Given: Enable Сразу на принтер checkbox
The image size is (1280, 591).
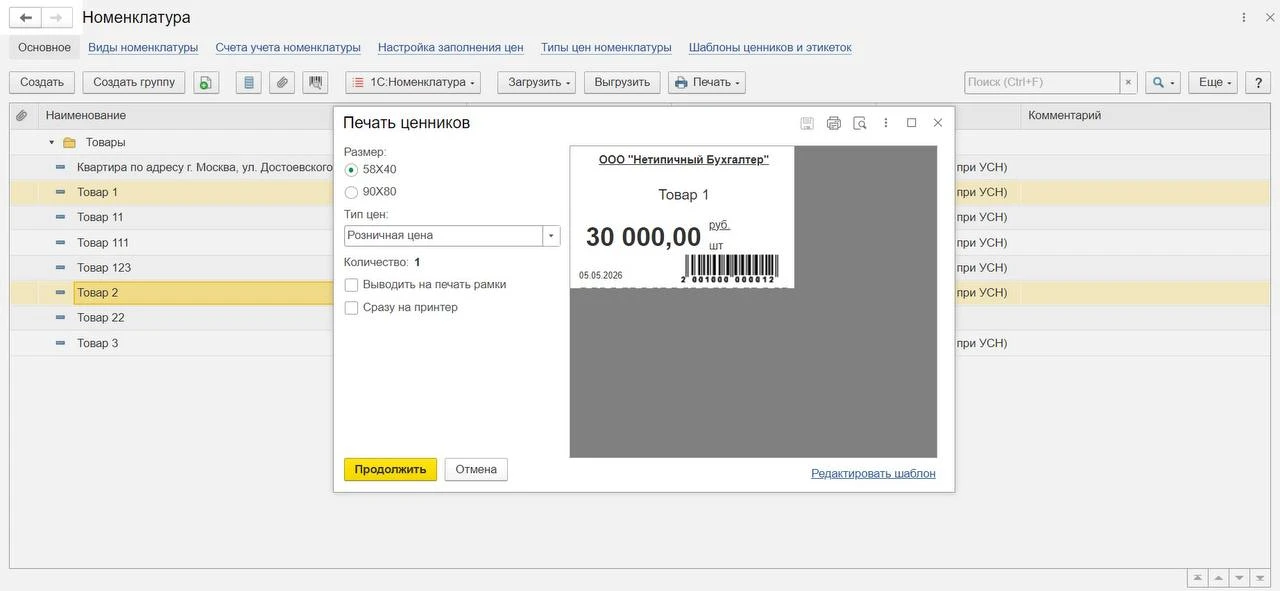Looking at the screenshot, I should coord(351,308).
